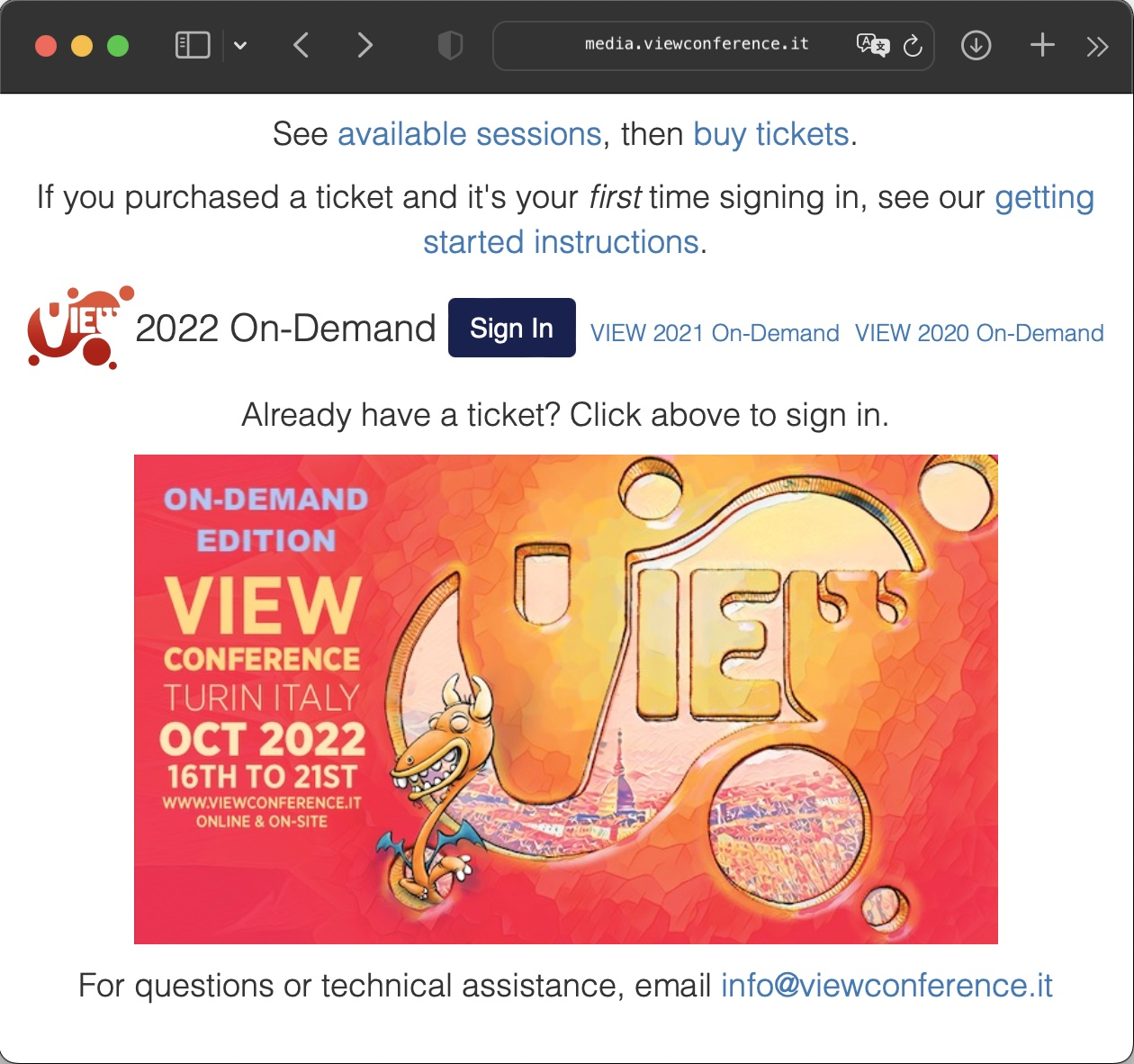Expand the toolbar overflow double-chevron
The image size is (1134, 1064).
[1097, 47]
